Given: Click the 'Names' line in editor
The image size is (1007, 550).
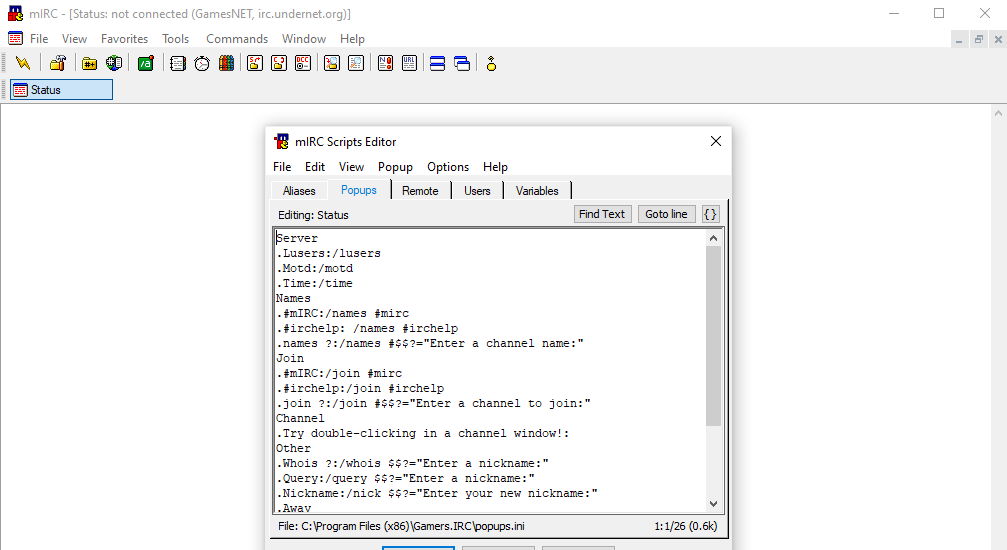Looking at the screenshot, I should pos(293,298).
